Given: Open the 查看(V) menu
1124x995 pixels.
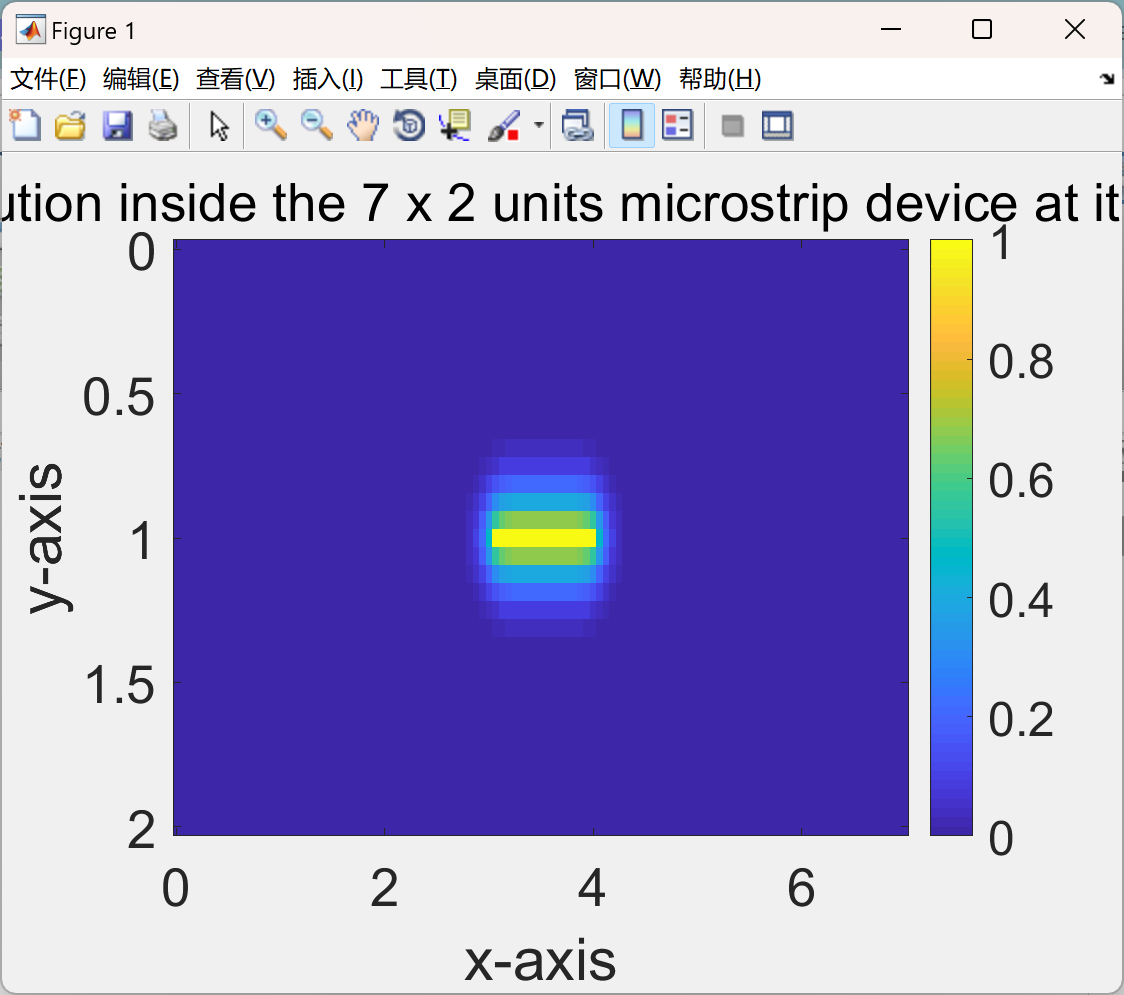Looking at the screenshot, I should click(236, 79).
